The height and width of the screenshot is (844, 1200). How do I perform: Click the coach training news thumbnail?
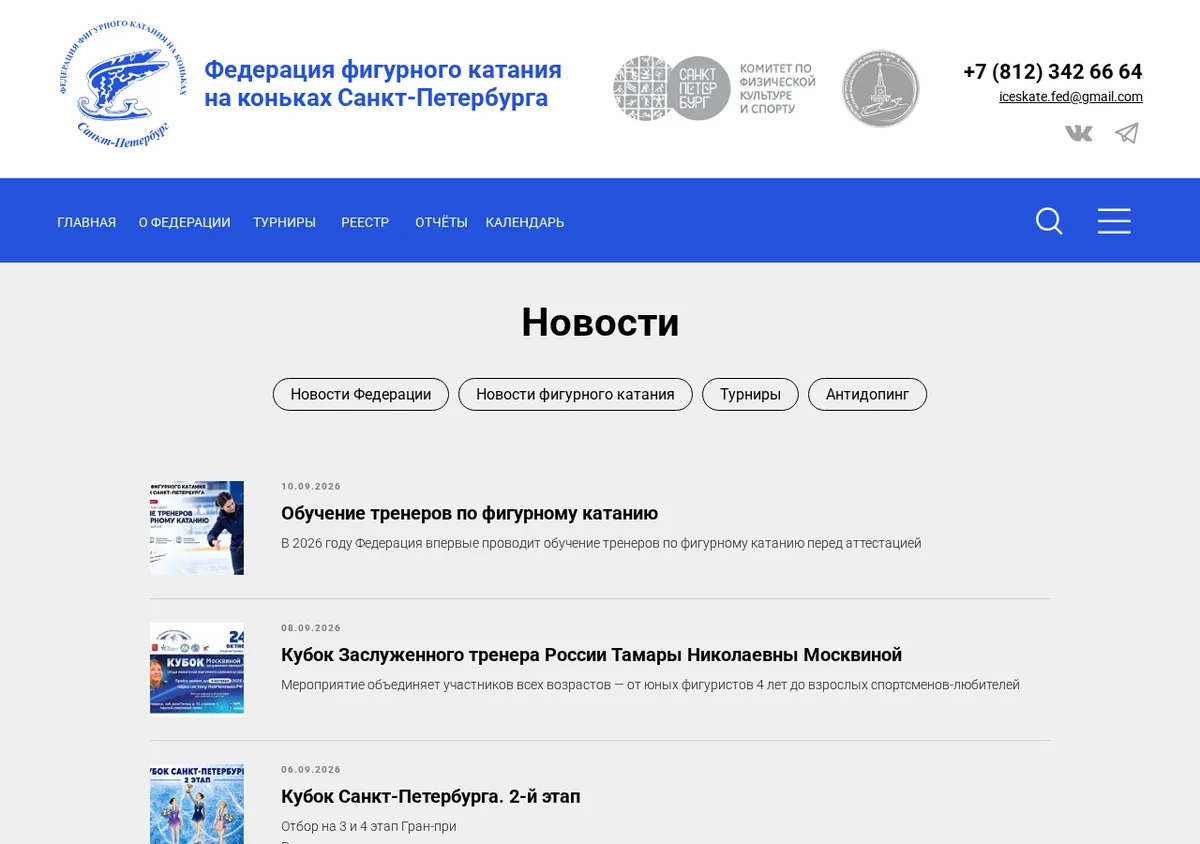click(197, 528)
